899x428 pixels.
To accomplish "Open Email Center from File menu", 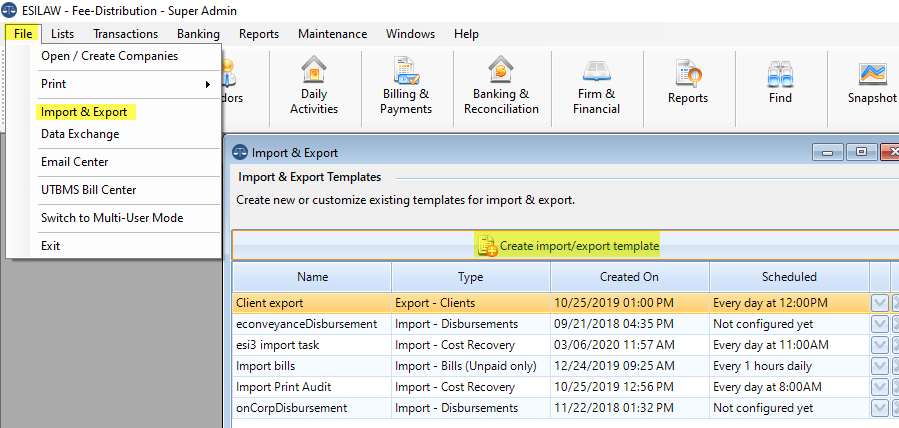I will [75, 162].
